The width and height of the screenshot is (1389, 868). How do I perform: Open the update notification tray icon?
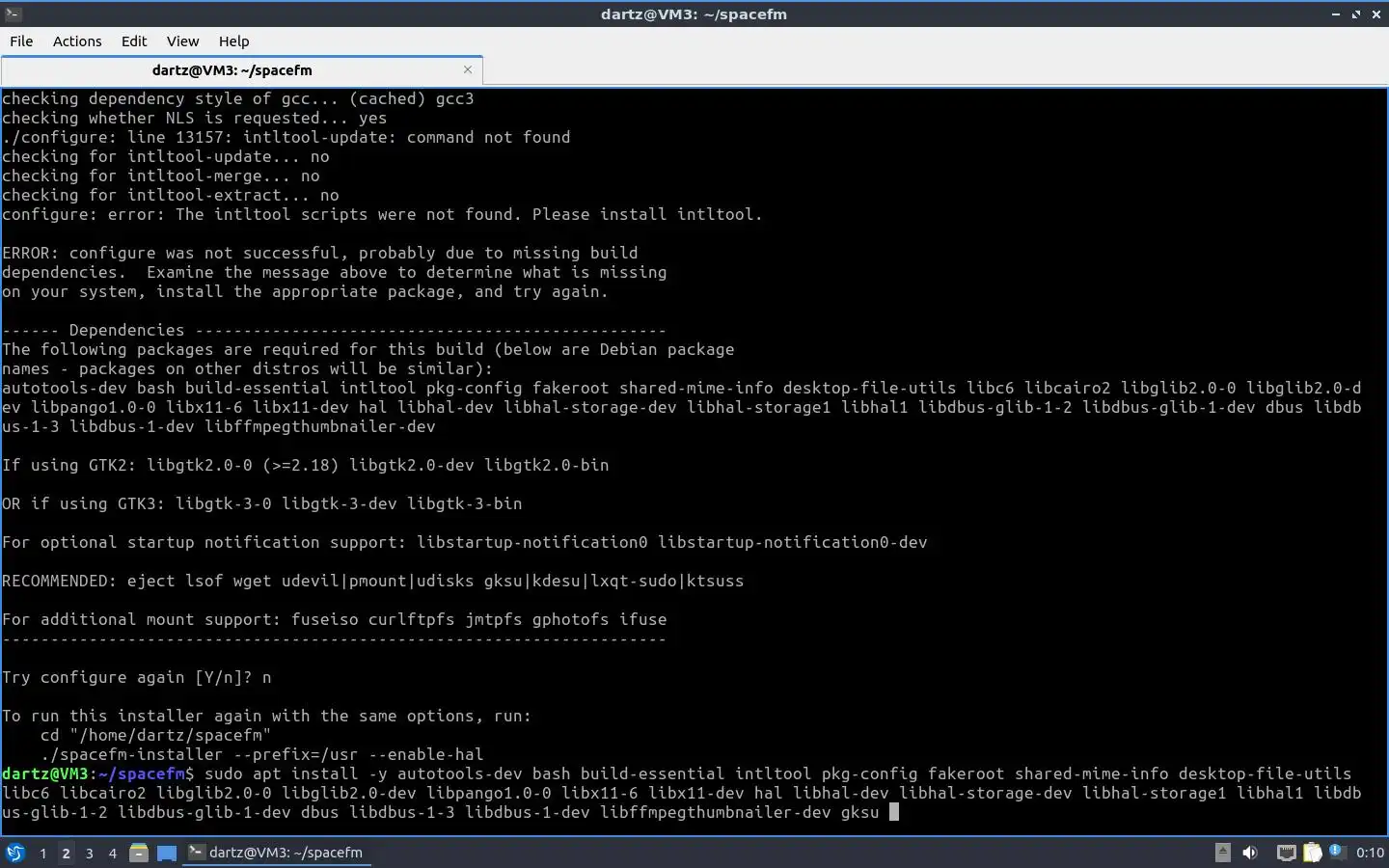point(1337,852)
